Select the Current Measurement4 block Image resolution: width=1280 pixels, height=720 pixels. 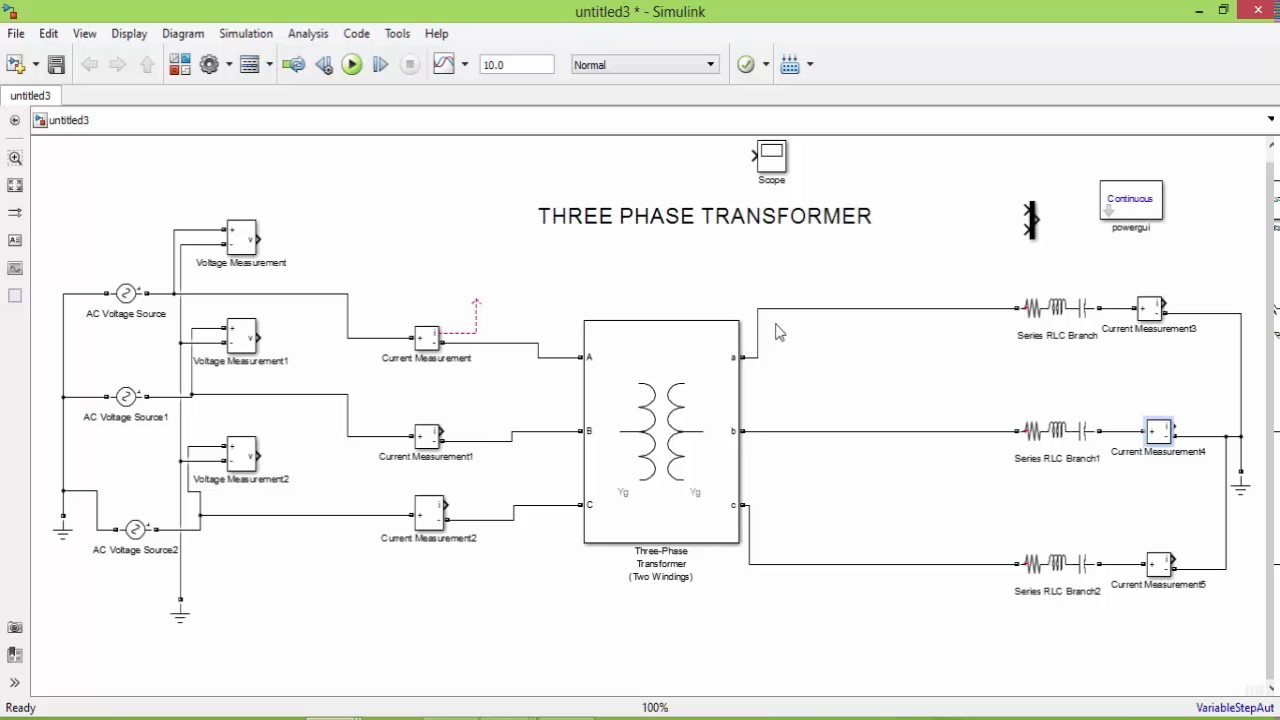[1159, 432]
